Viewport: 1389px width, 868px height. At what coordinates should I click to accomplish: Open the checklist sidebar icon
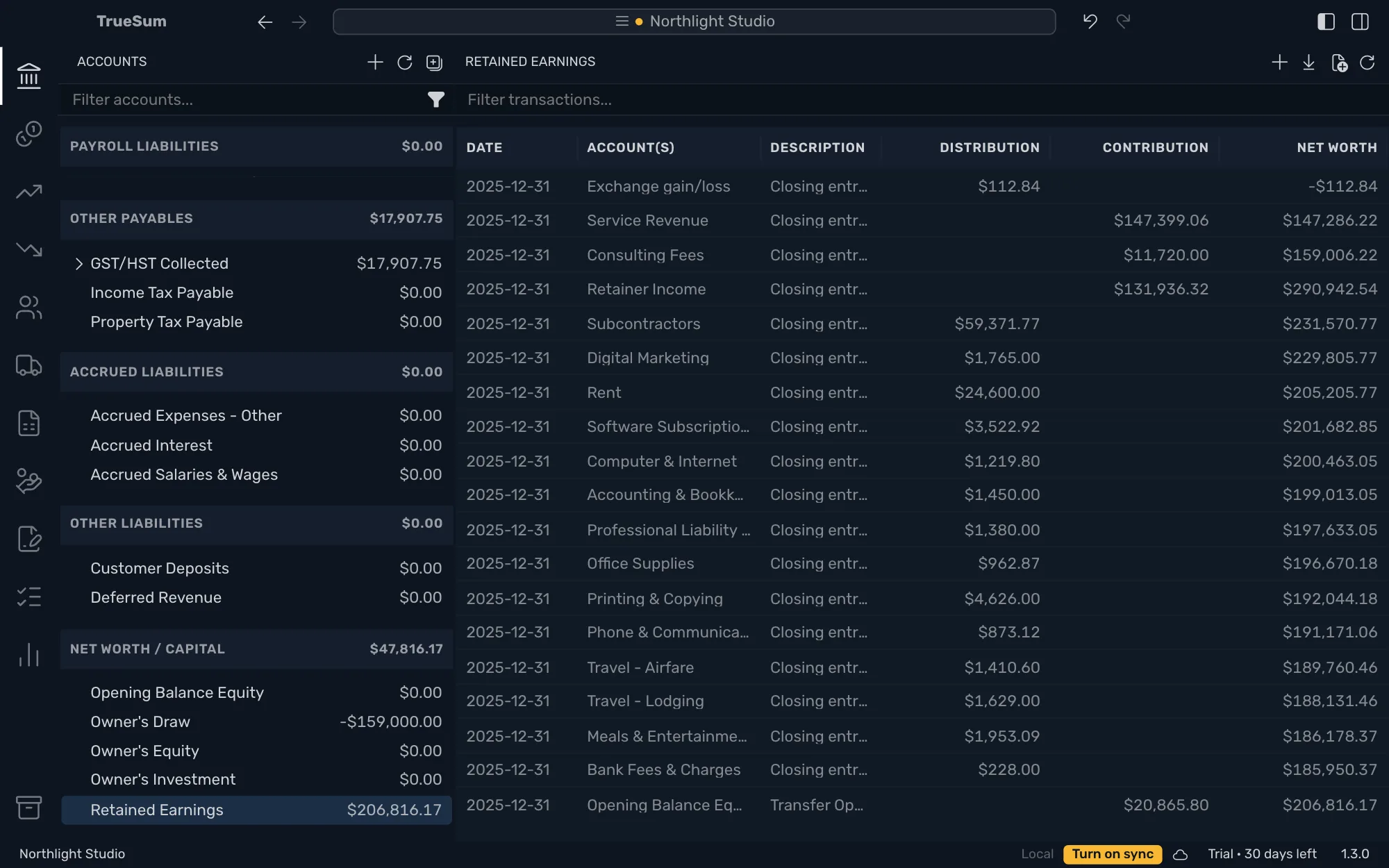pyautogui.click(x=28, y=597)
